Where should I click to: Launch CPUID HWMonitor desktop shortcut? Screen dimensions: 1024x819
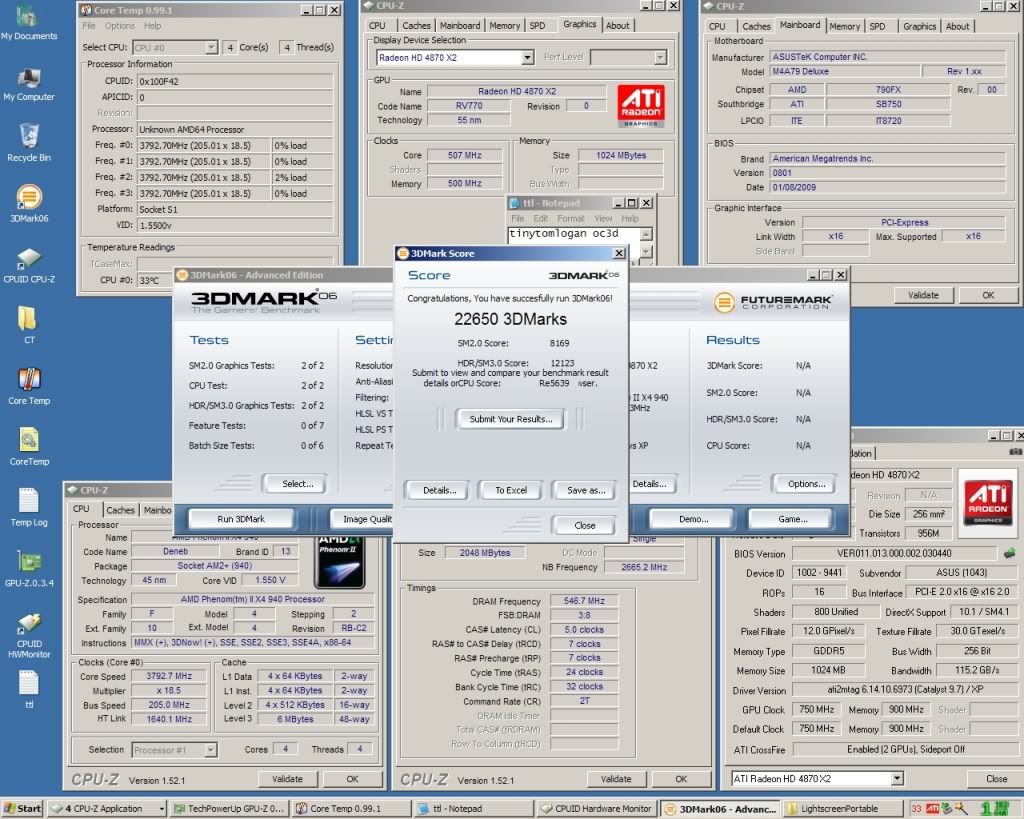pyautogui.click(x=29, y=635)
